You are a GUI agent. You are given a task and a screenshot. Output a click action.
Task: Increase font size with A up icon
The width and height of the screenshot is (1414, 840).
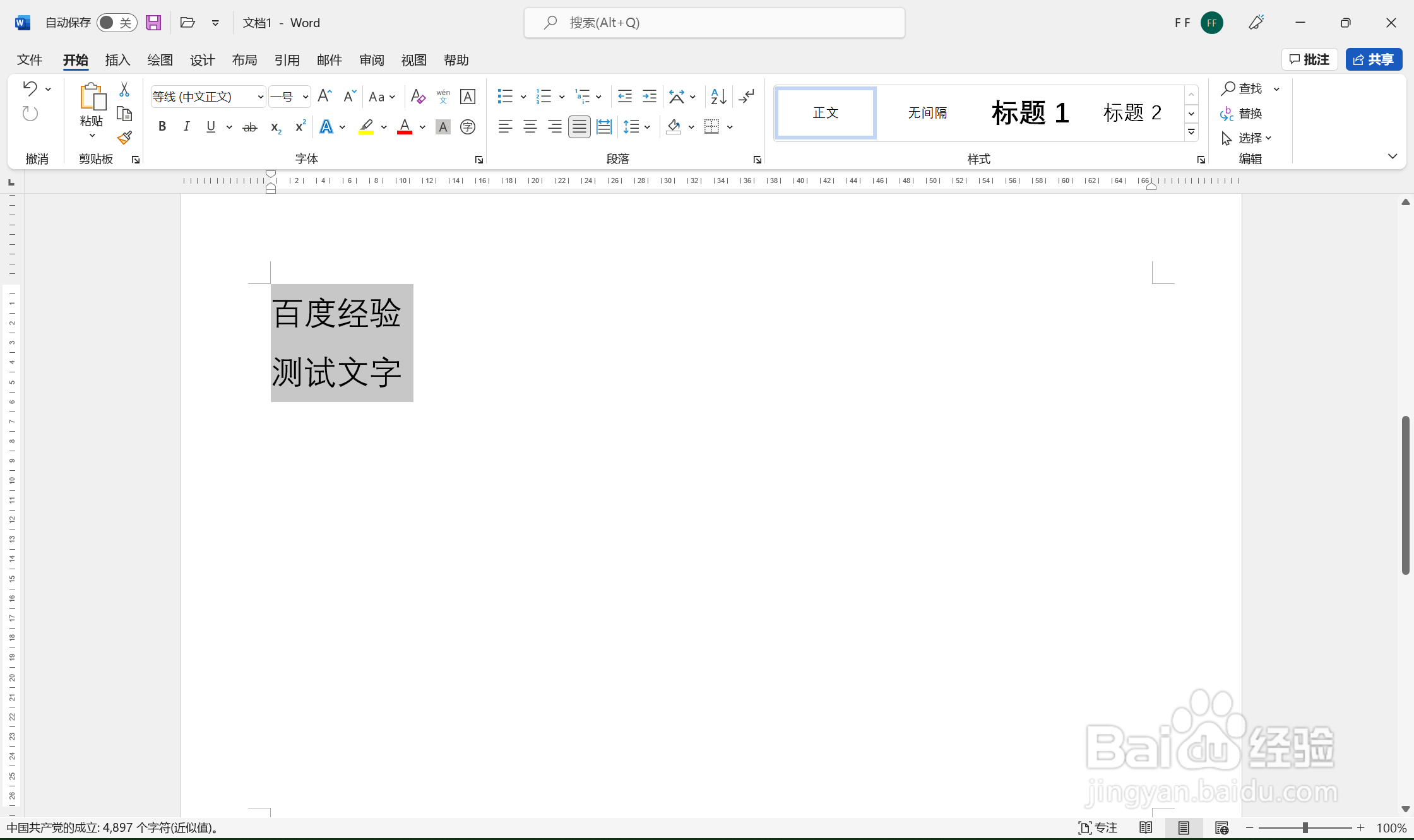coord(324,96)
